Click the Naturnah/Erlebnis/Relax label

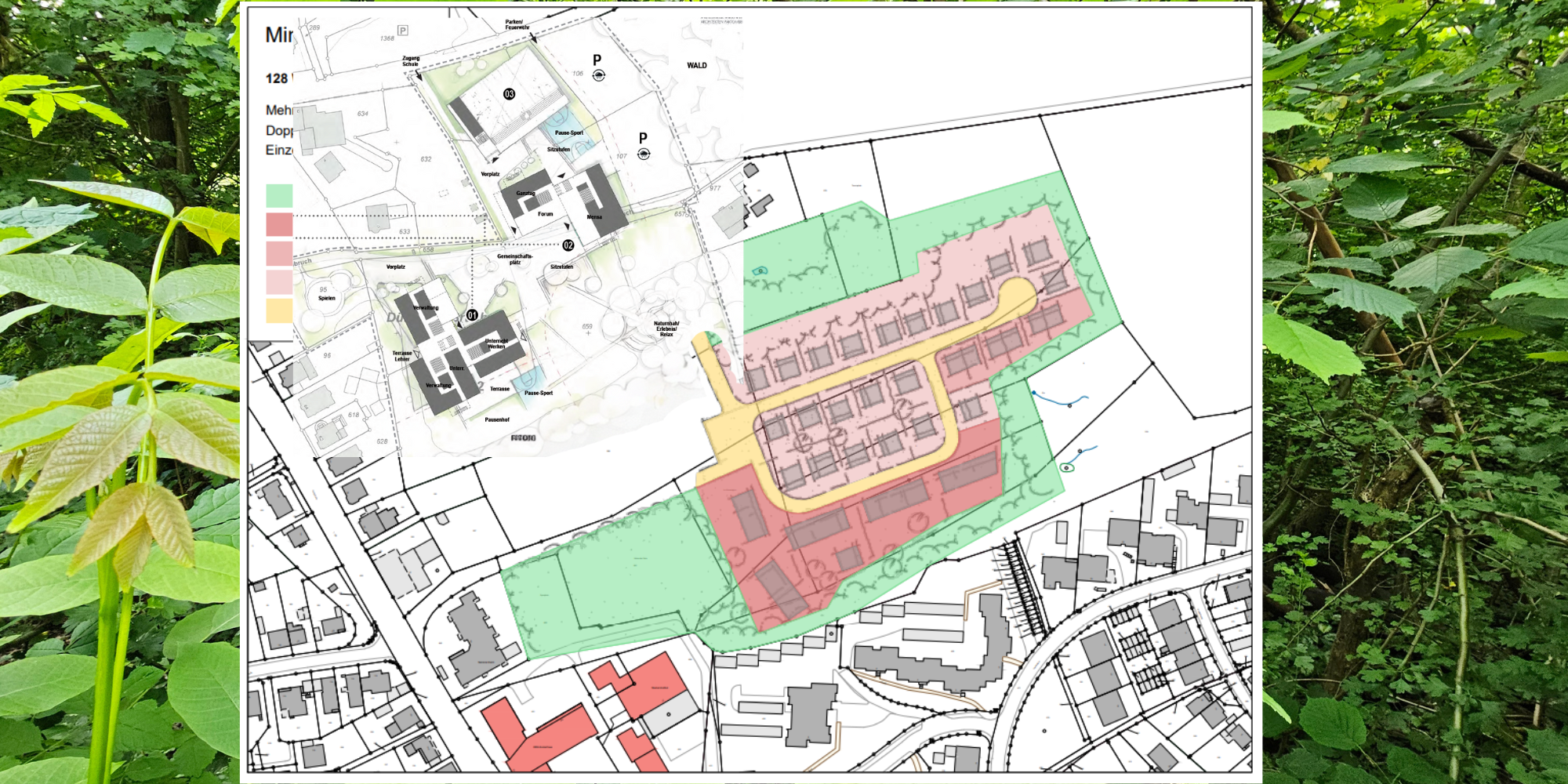(x=666, y=328)
